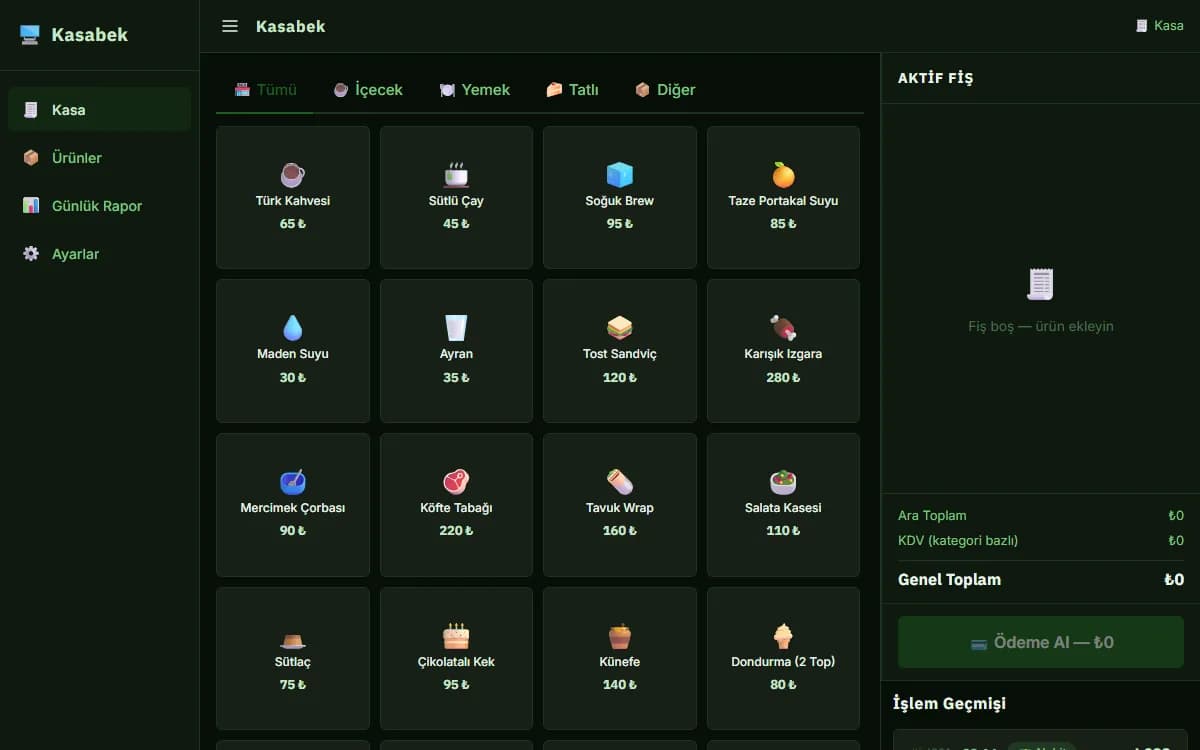Screen dimensions: 1200x750
Task: Click the Dondurma ice cream cone icon
Action: point(783,636)
